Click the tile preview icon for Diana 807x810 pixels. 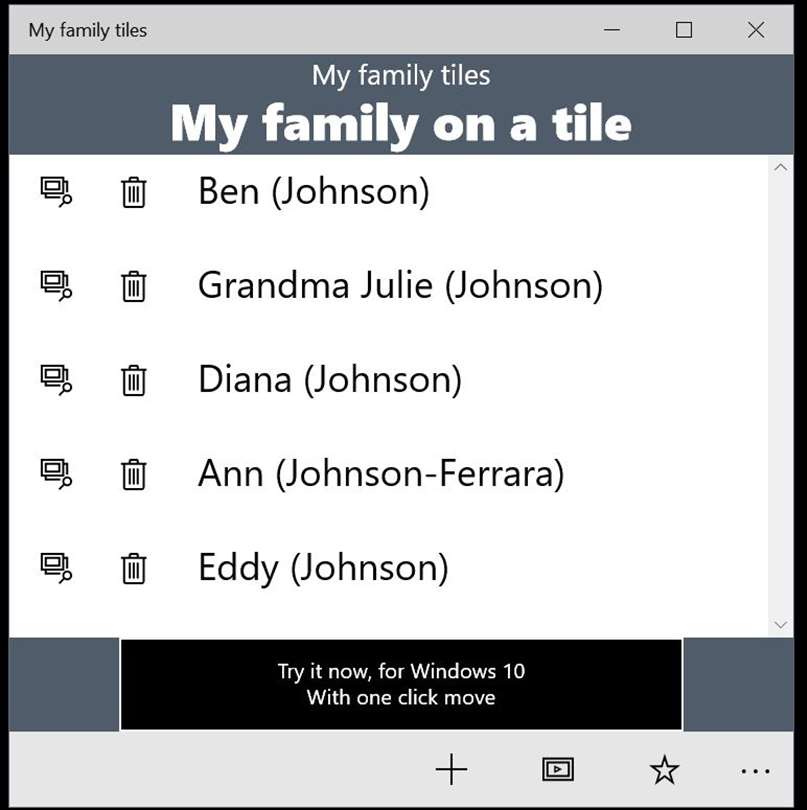click(56, 379)
